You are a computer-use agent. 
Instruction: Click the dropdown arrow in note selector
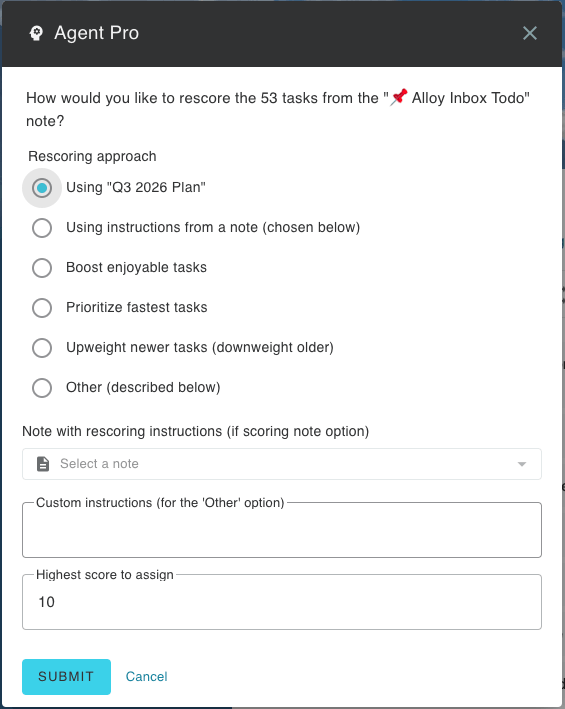522,464
